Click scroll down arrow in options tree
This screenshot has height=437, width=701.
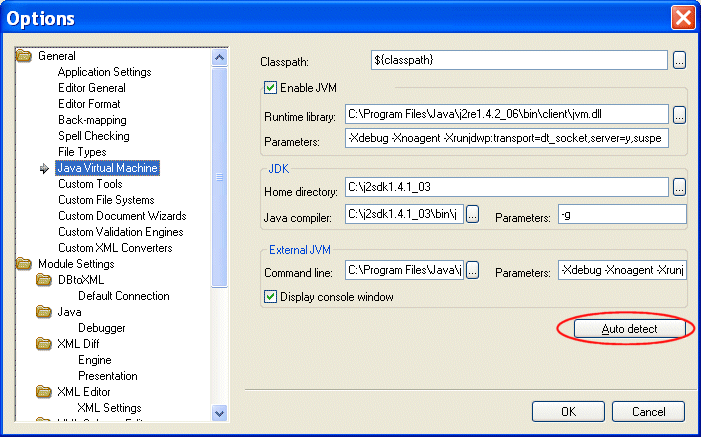pos(220,412)
